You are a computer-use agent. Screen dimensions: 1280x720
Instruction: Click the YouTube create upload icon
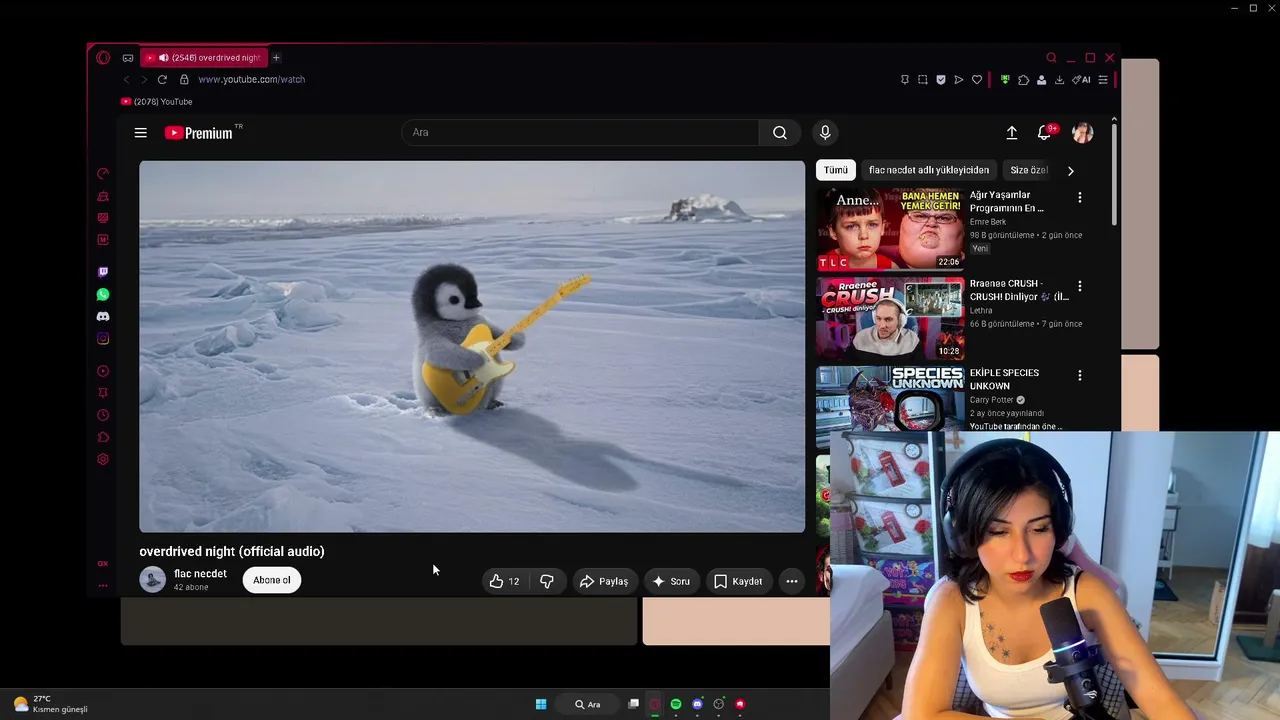point(1012,132)
